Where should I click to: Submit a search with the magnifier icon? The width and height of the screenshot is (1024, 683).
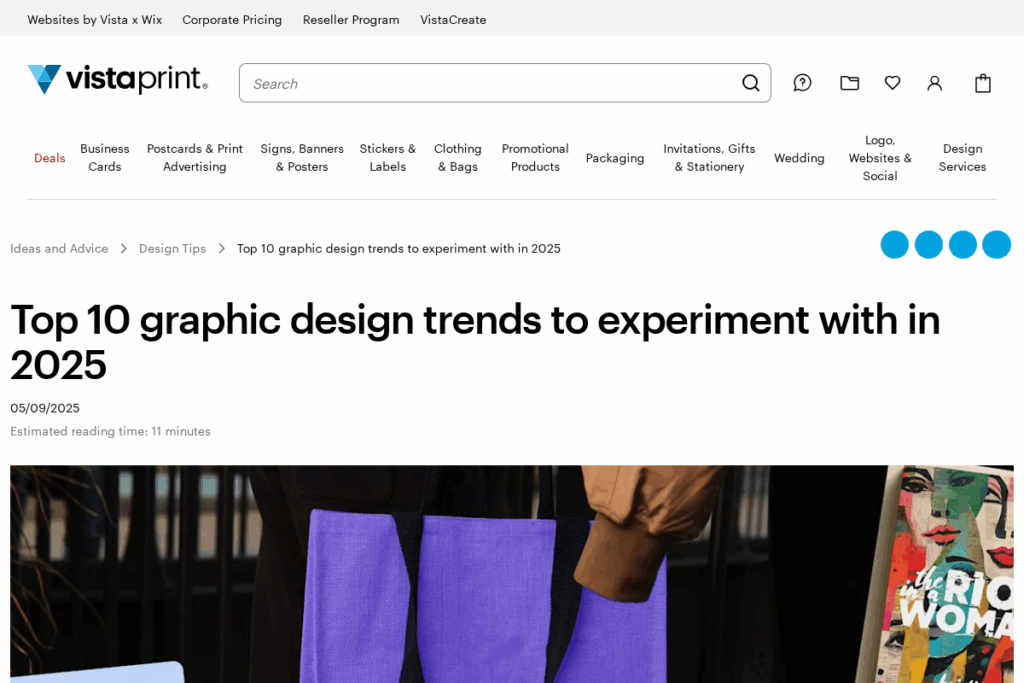tap(750, 83)
